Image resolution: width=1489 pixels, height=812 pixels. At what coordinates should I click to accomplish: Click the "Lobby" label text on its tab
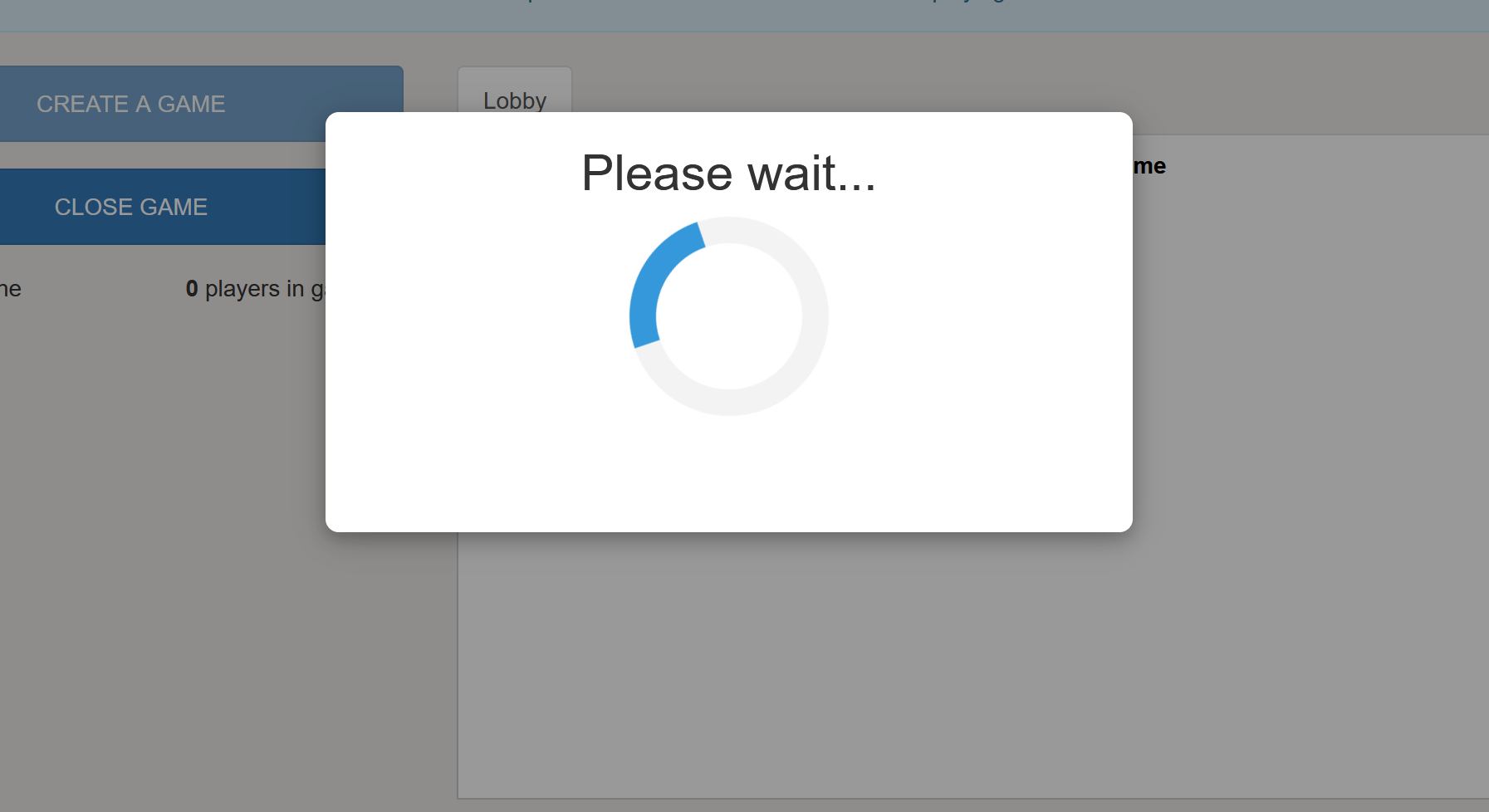(x=515, y=101)
